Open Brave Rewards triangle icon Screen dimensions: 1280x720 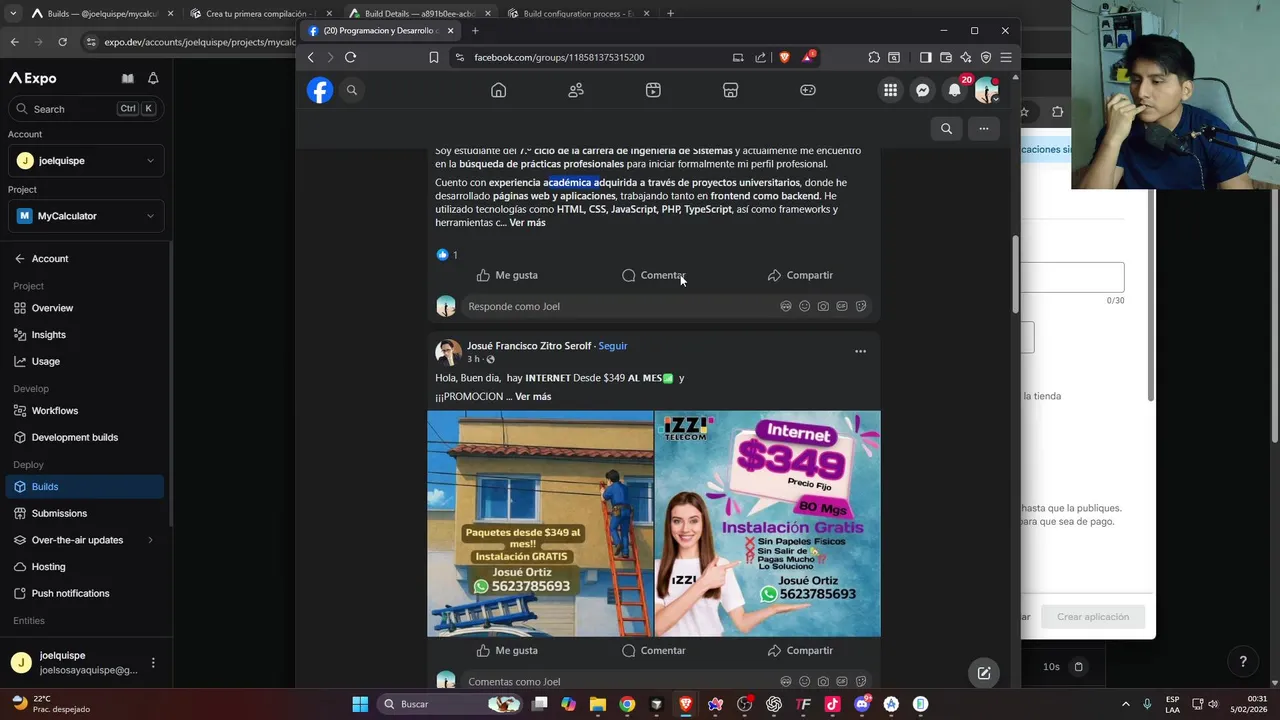[807, 57]
